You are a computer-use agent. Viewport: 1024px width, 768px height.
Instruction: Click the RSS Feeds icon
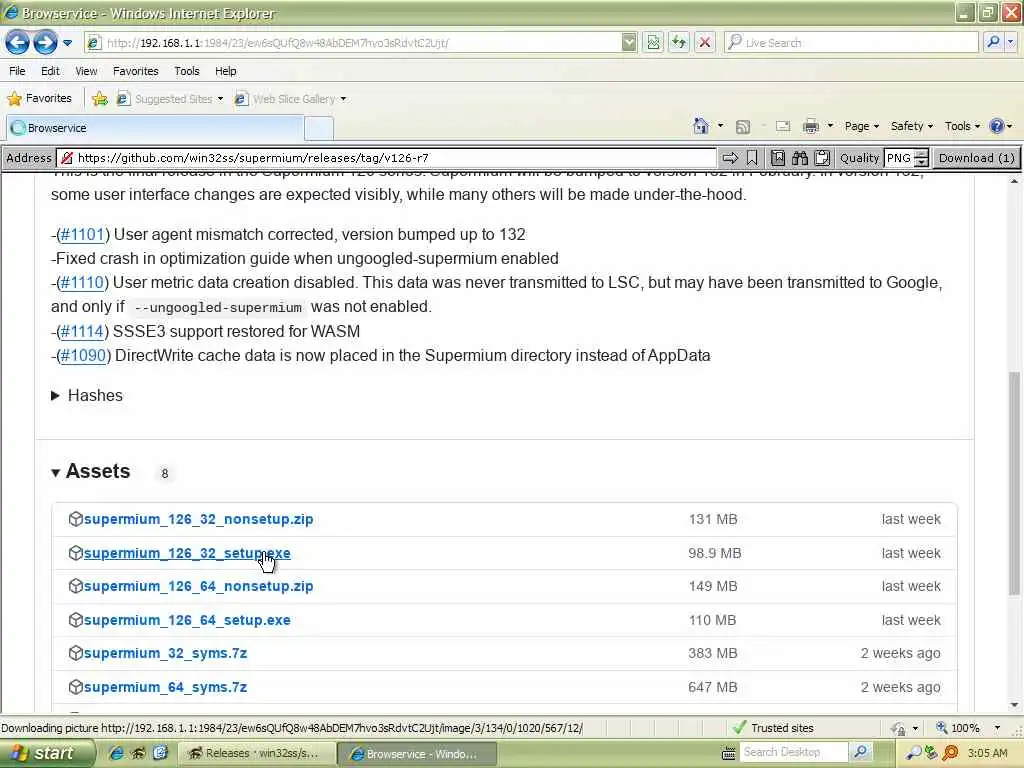point(743,127)
